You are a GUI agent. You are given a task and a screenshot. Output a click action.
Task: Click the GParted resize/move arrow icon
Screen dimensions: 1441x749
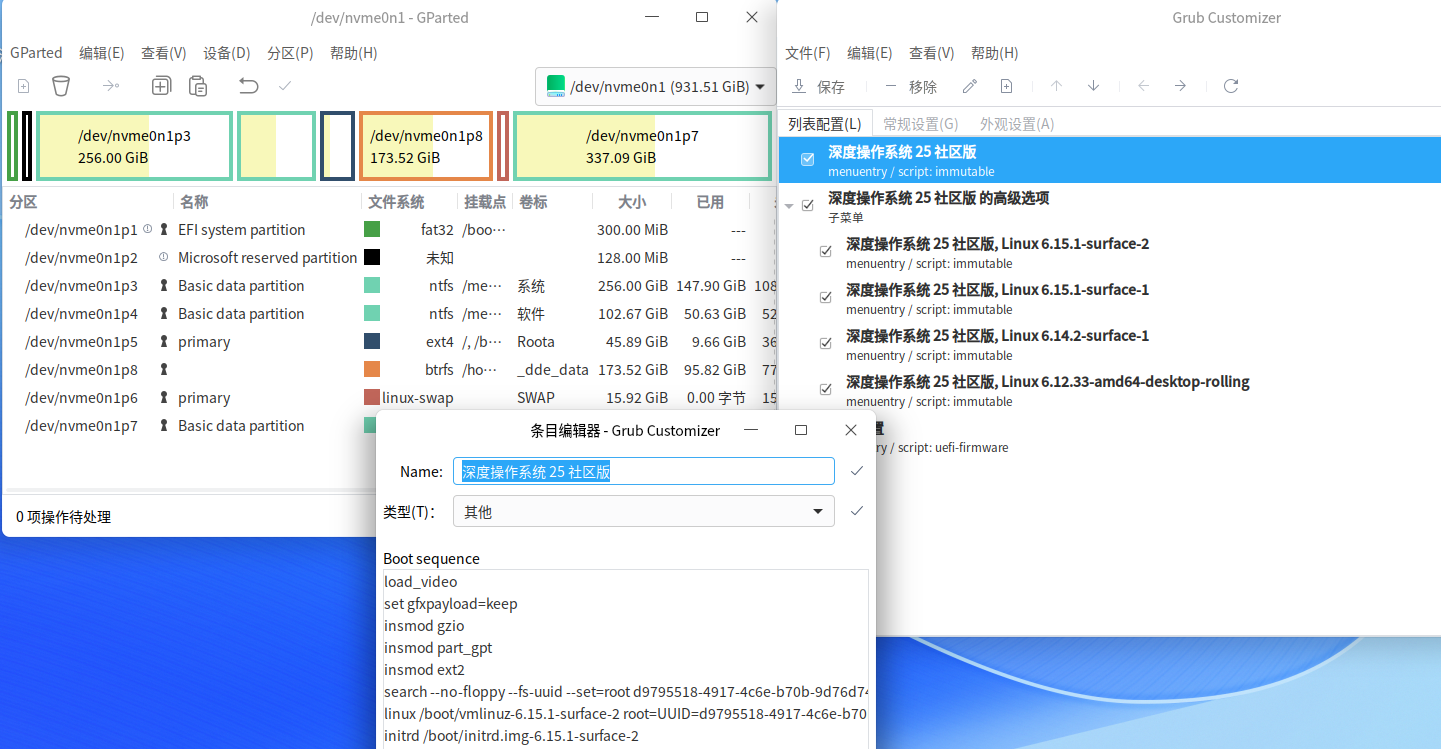pyautogui.click(x=111, y=86)
